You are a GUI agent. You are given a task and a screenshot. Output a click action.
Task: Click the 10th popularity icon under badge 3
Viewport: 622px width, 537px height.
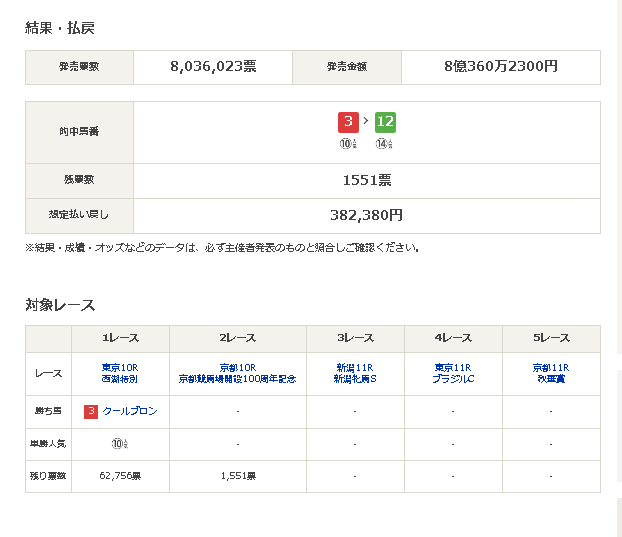pos(346,144)
